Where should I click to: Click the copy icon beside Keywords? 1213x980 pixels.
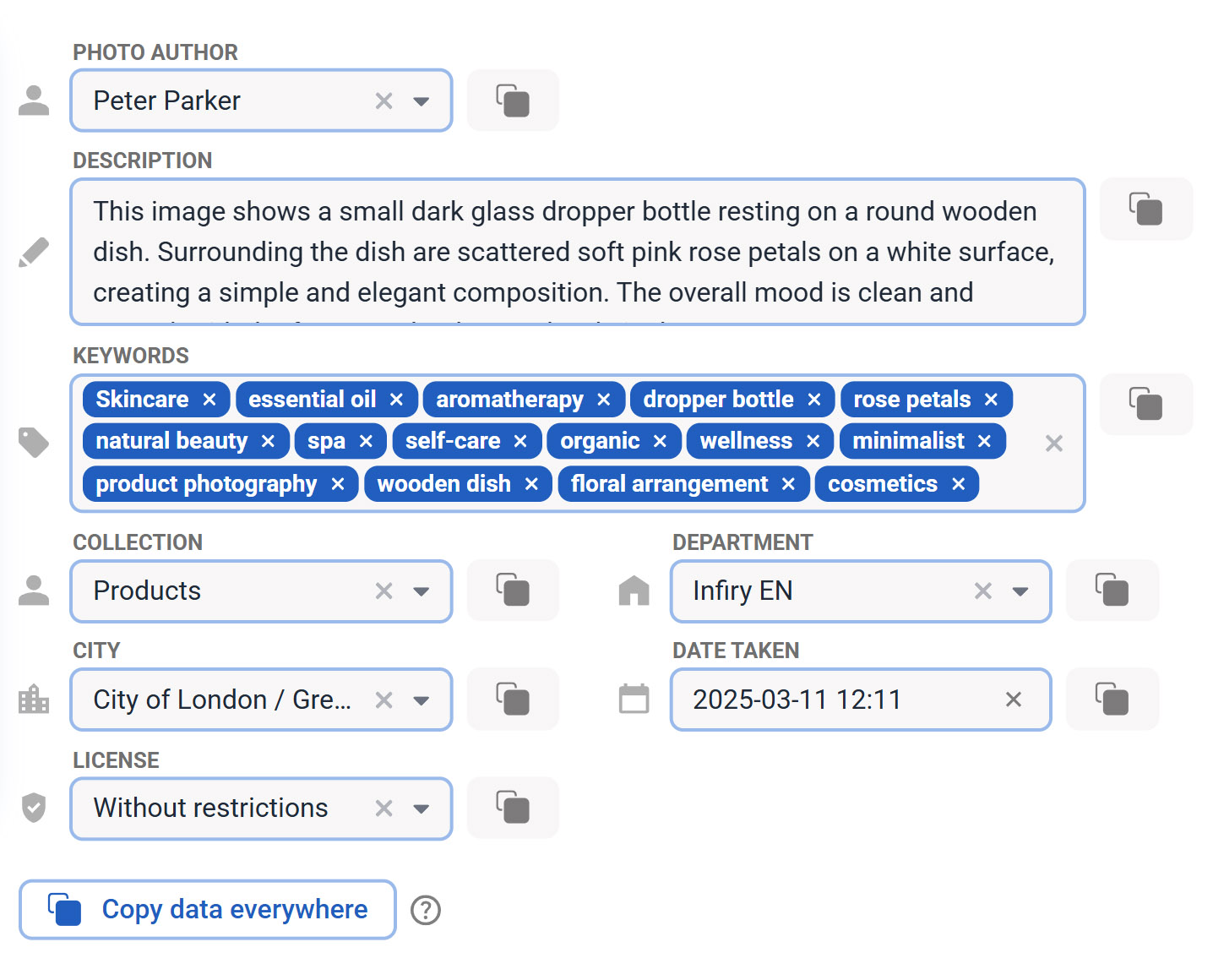pyautogui.click(x=1145, y=404)
